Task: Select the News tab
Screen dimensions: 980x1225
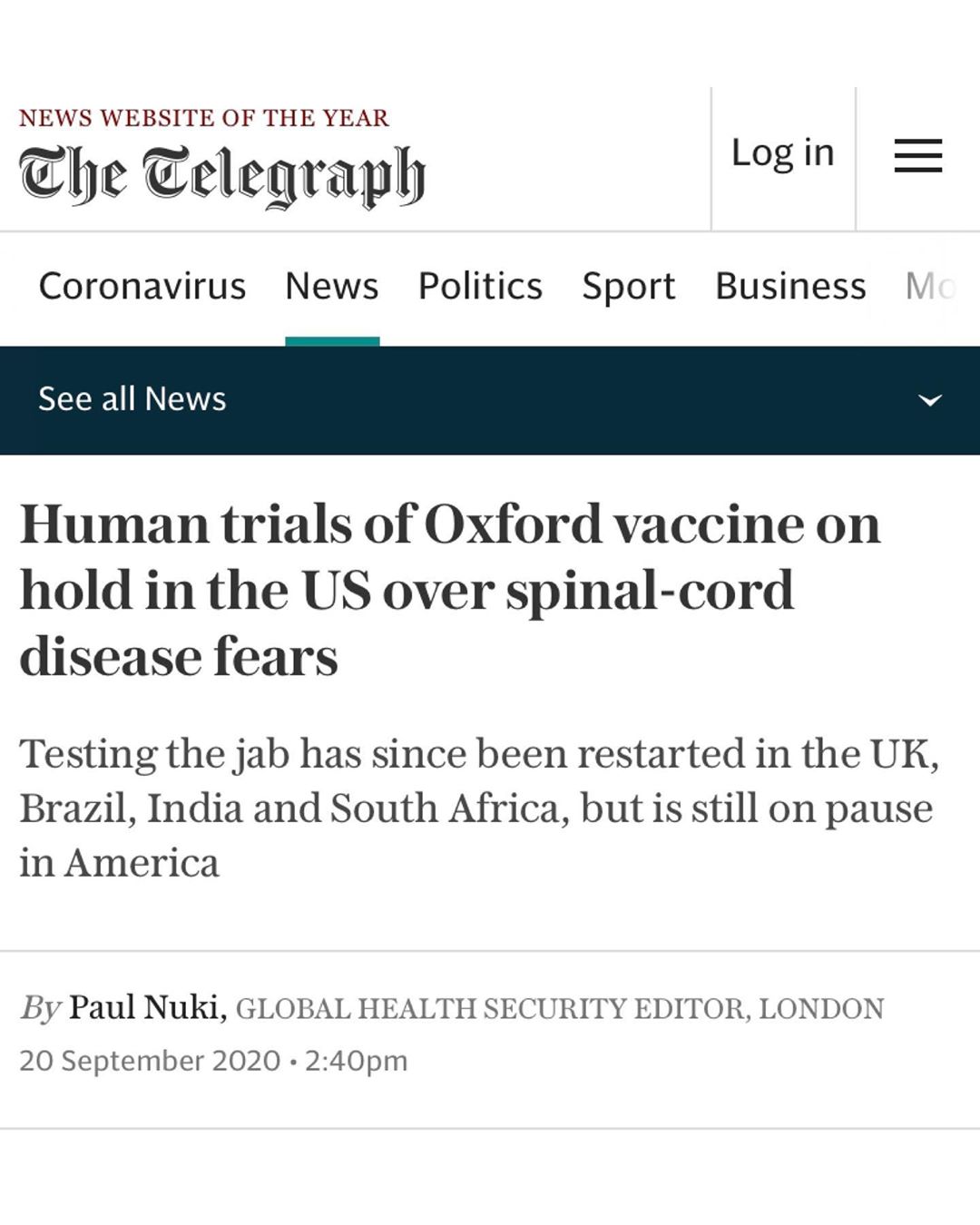Action: click(x=331, y=287)
